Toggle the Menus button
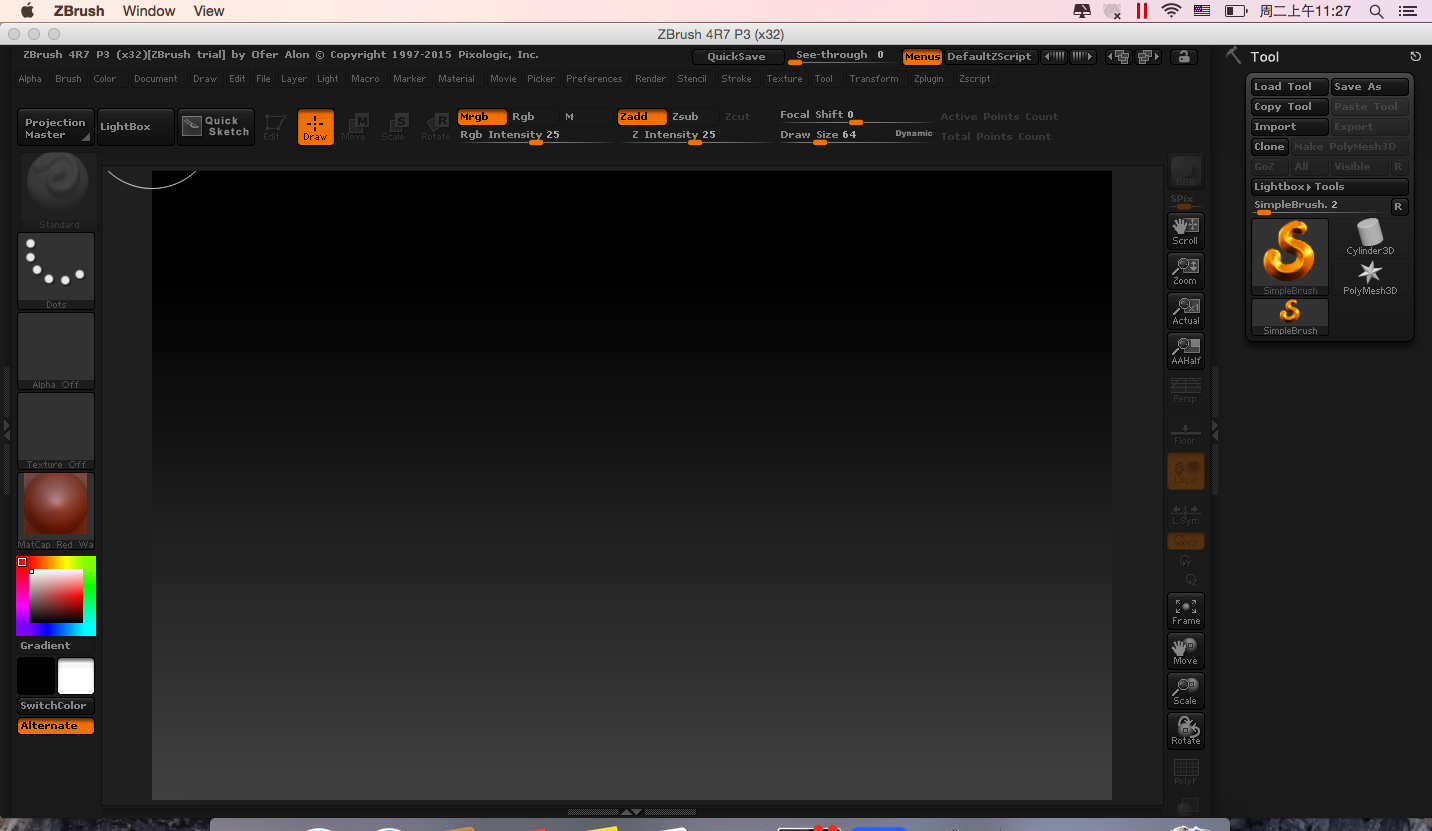The image size is (1432, 831). 922,57
